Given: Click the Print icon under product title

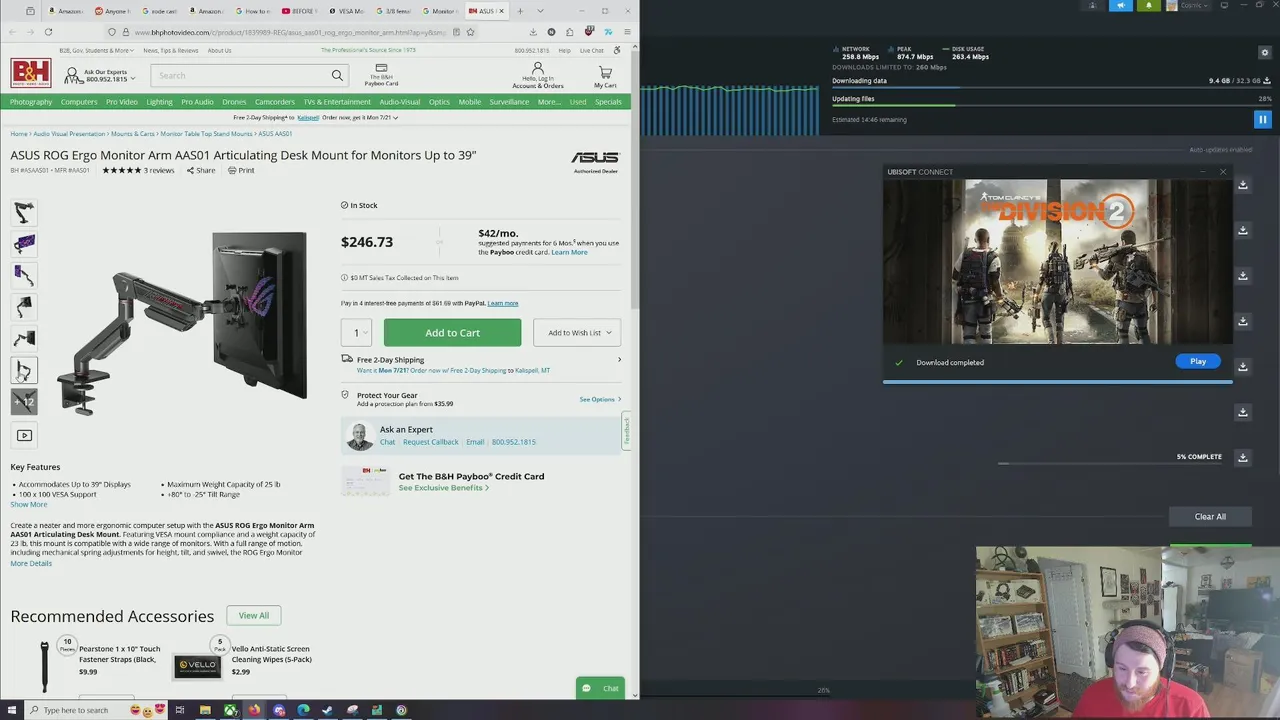Looking at the screenshot, I should click(241, 170).
